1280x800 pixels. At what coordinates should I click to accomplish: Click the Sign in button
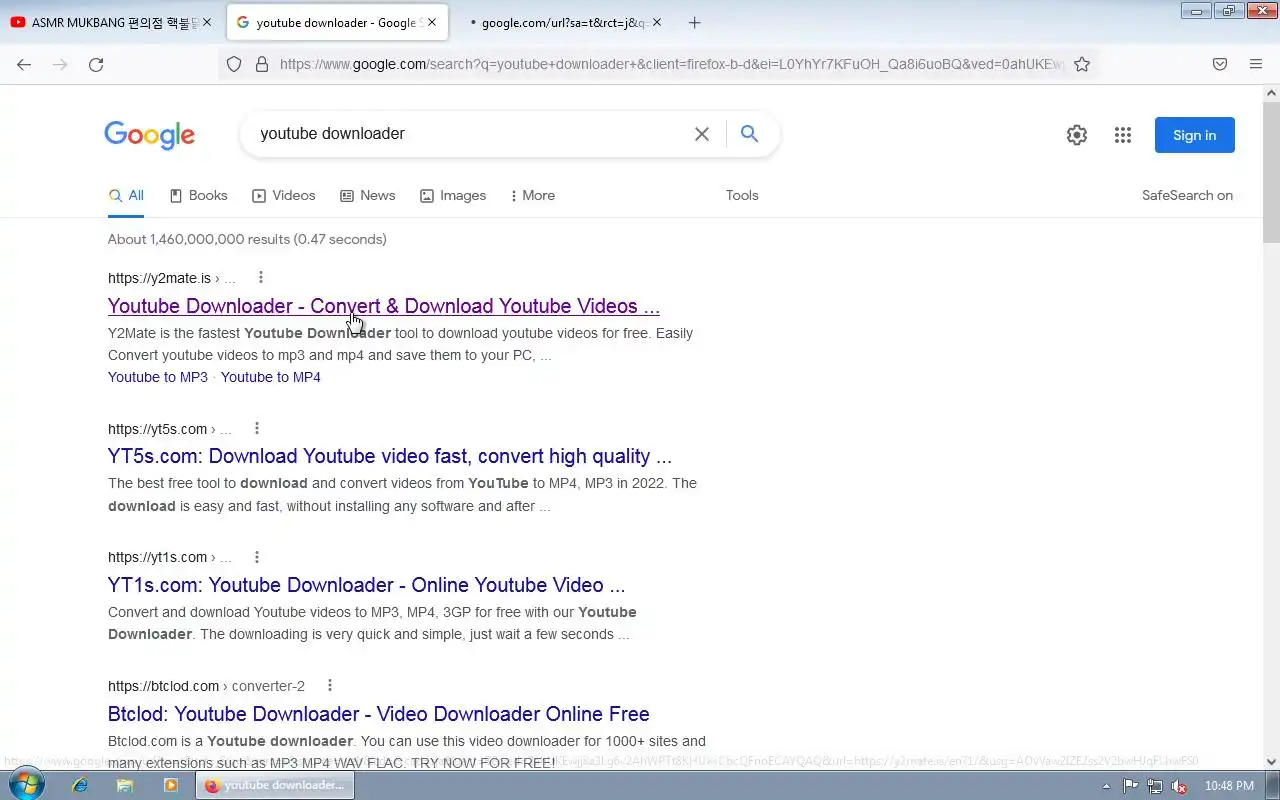[x=1195, y=135]
